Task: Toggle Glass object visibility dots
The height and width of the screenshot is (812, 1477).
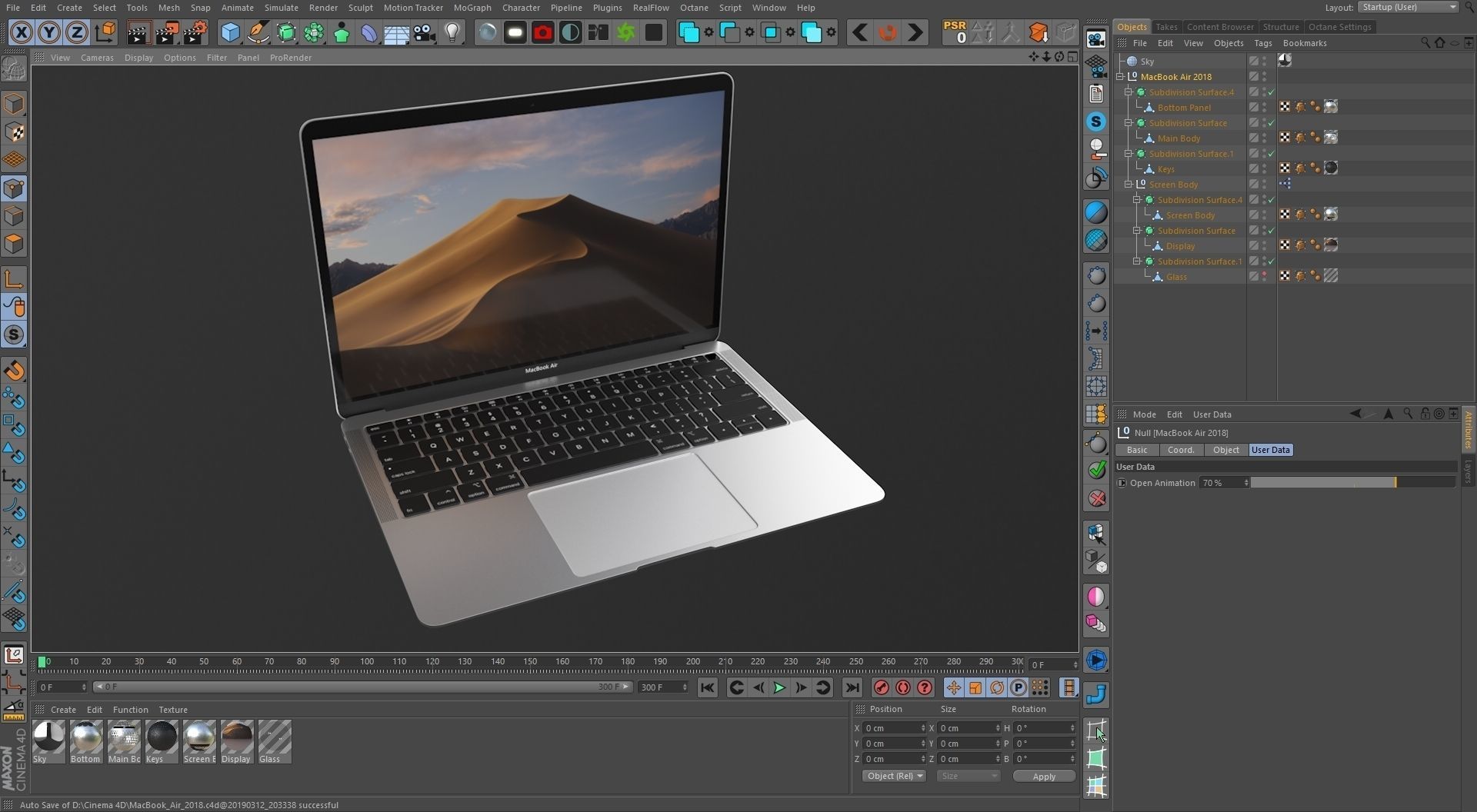Action: pos(1264,277)
